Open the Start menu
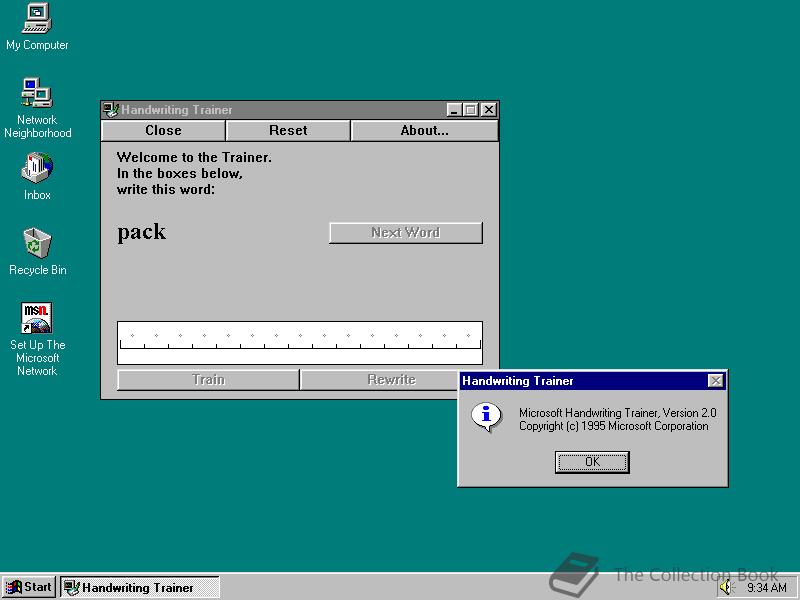This screenshot has height=600, width=800. click(x=28, y=587)
